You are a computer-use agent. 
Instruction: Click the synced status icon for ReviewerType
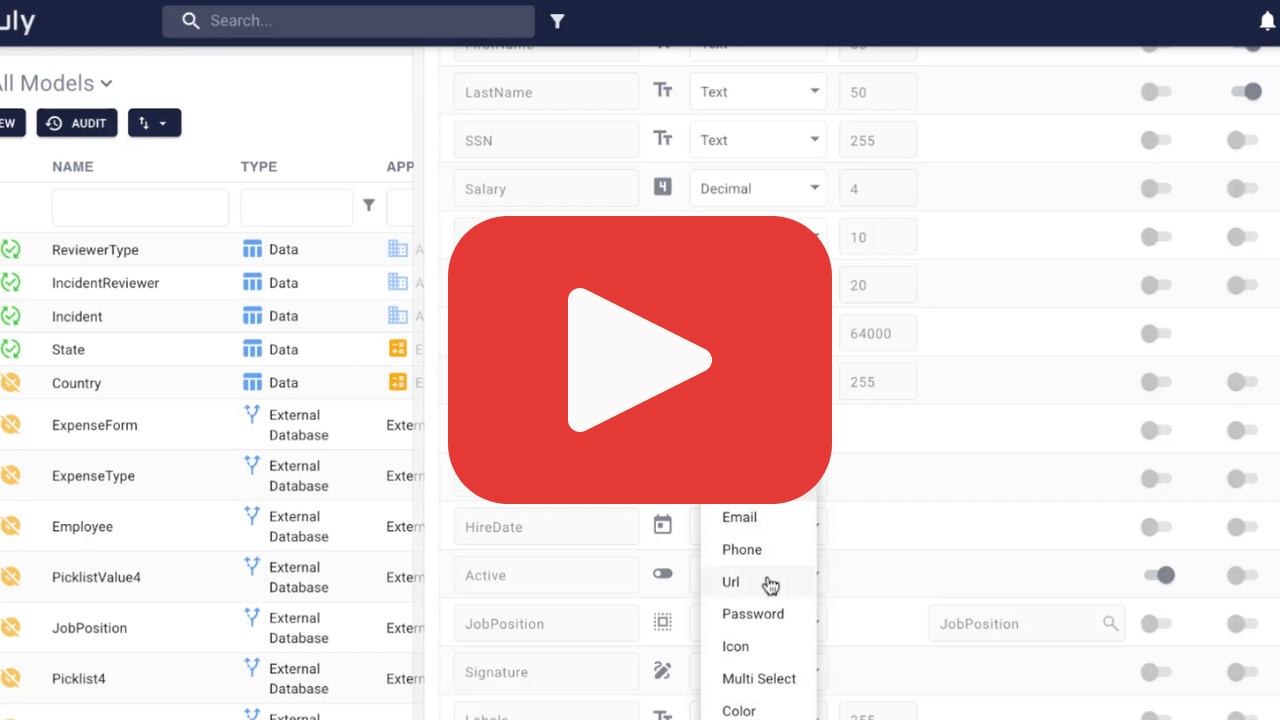[x=10, y=250]
